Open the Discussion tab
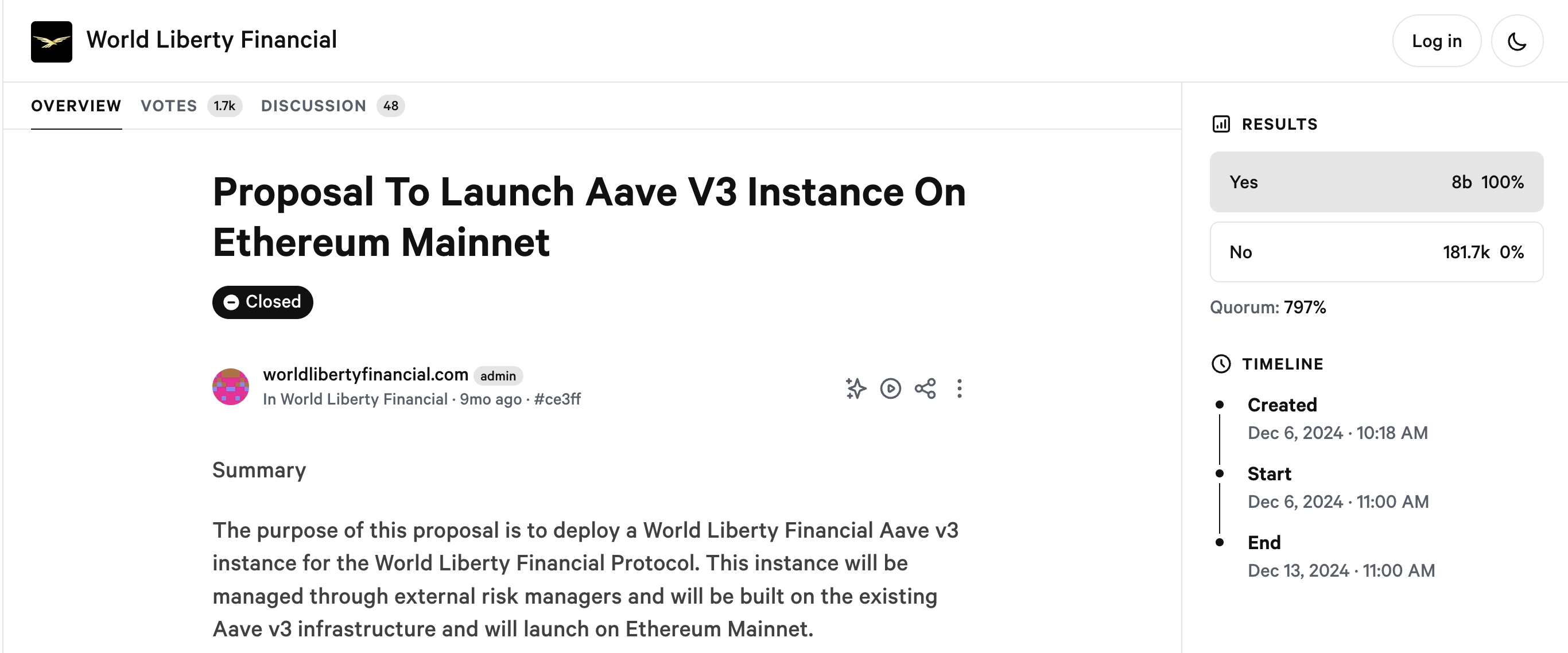This screenshot has height=653, width=1568. (x=313, y=106)
